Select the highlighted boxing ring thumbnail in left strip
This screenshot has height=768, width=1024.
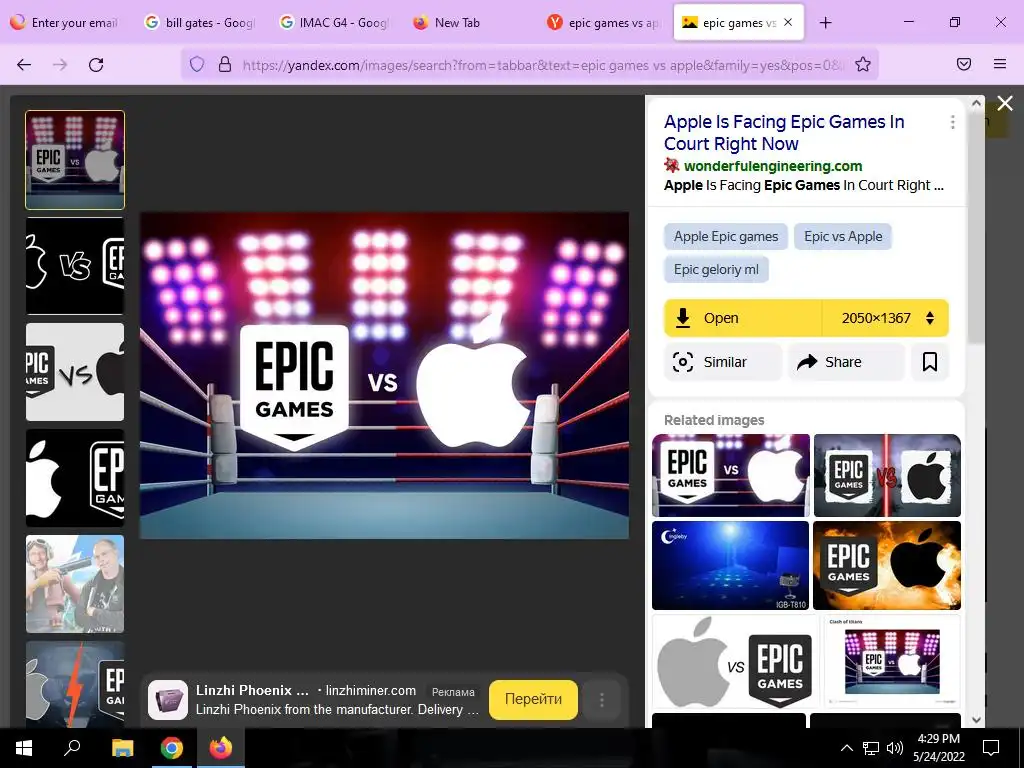click(x=75, y=160)
